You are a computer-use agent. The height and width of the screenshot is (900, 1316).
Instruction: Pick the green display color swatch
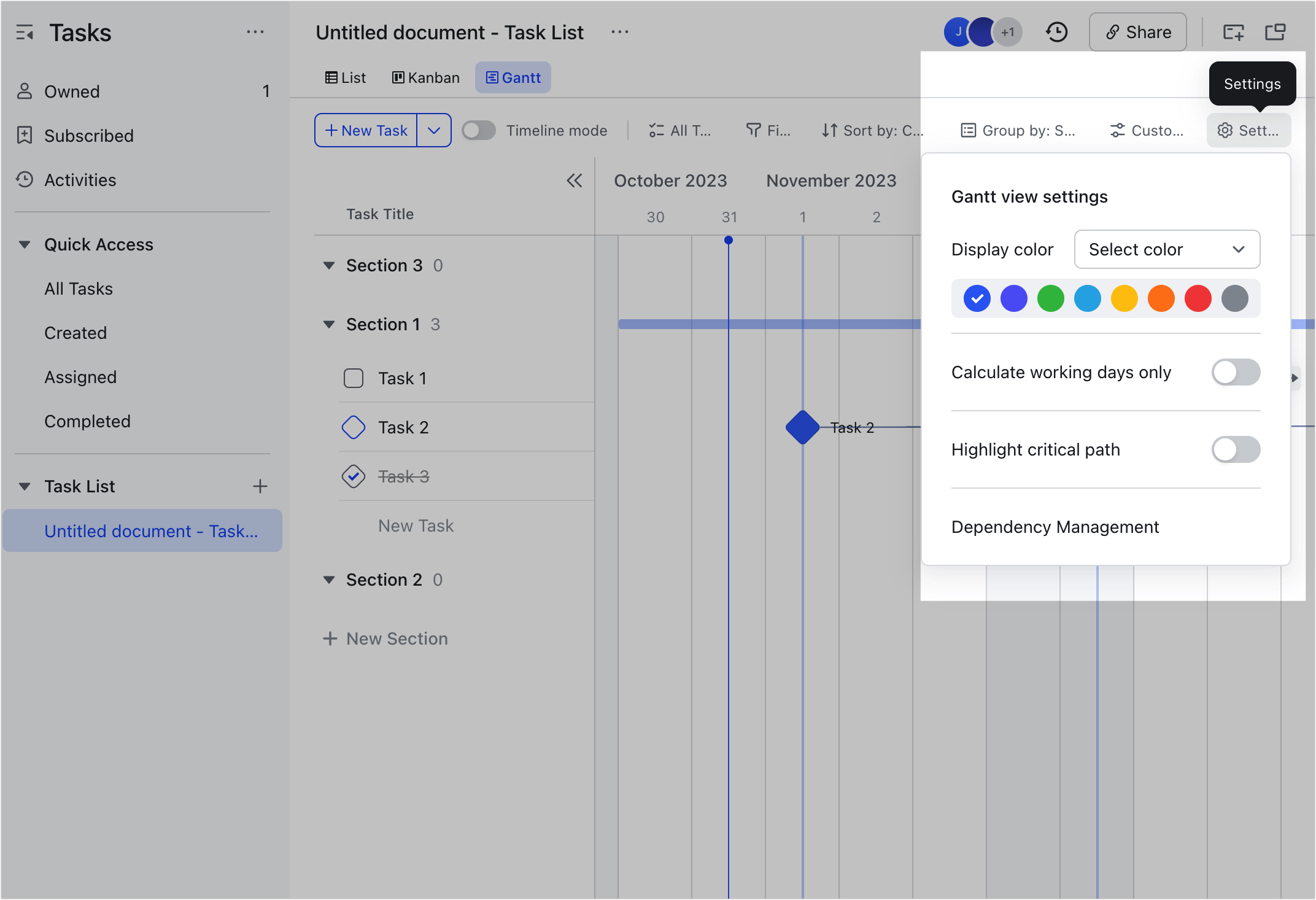(x=1050, y=298)
